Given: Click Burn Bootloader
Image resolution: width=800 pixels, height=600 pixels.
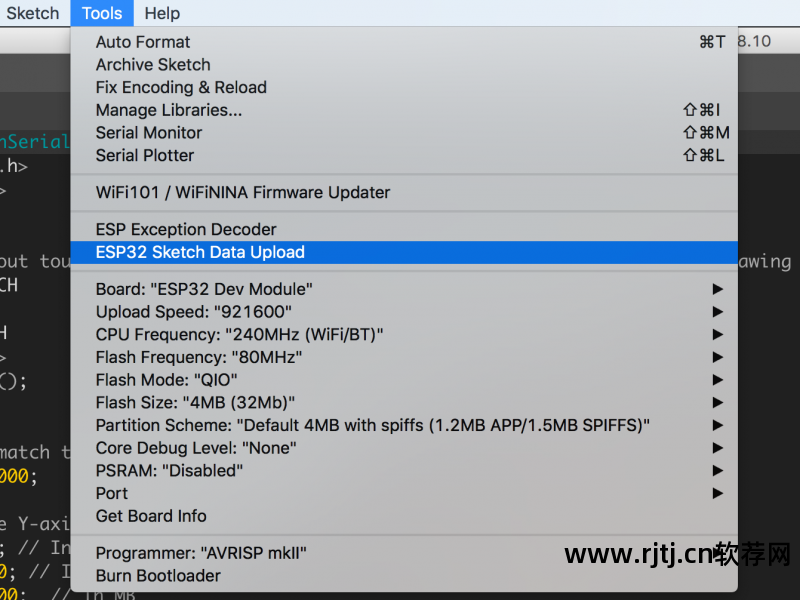Looking at the screenshot, I should click(x=404, y=576).
